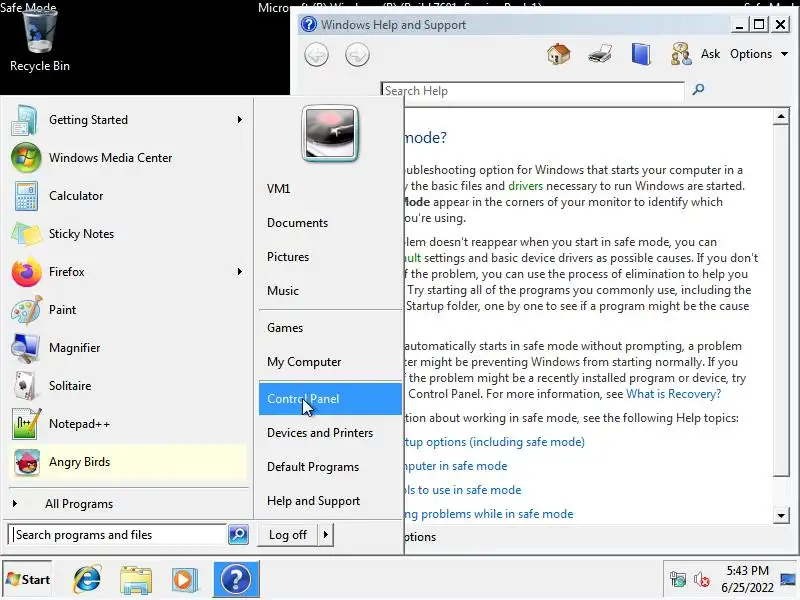Click in Search Help field
The height and width of the screenshot is (600, 800).
(532, 91)
